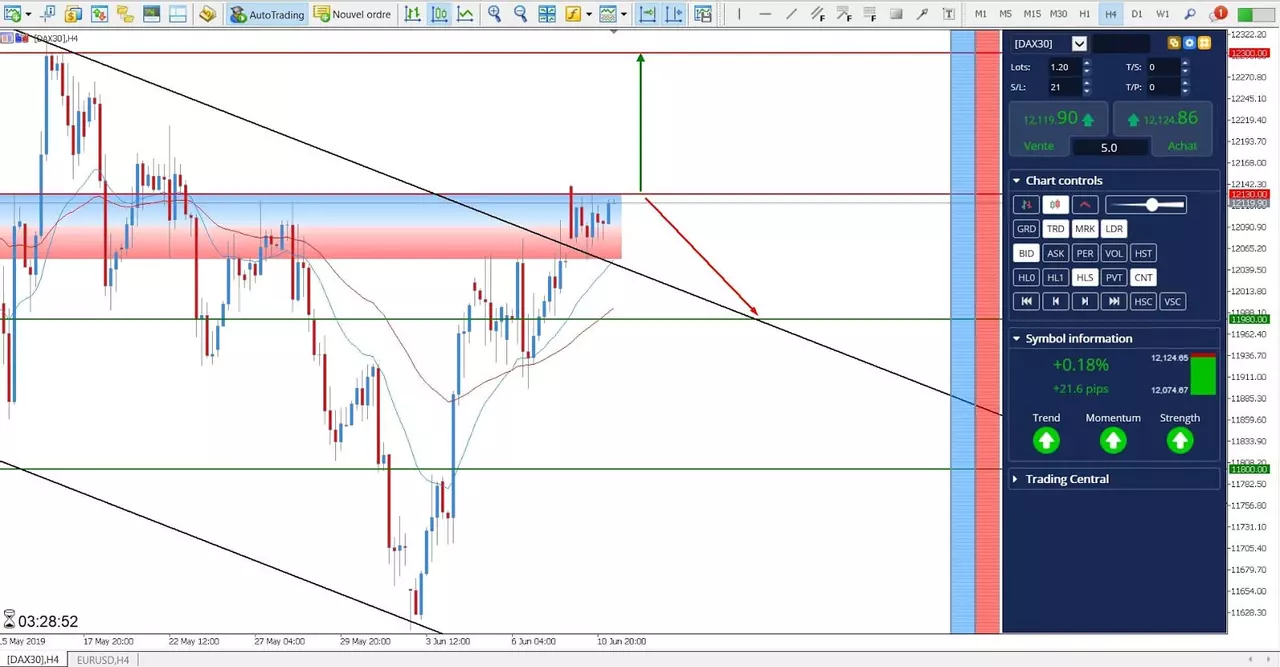This screenshot has height=667, width=1280.
Task: Toggle chart shift icon
Action: click(674, 14)
